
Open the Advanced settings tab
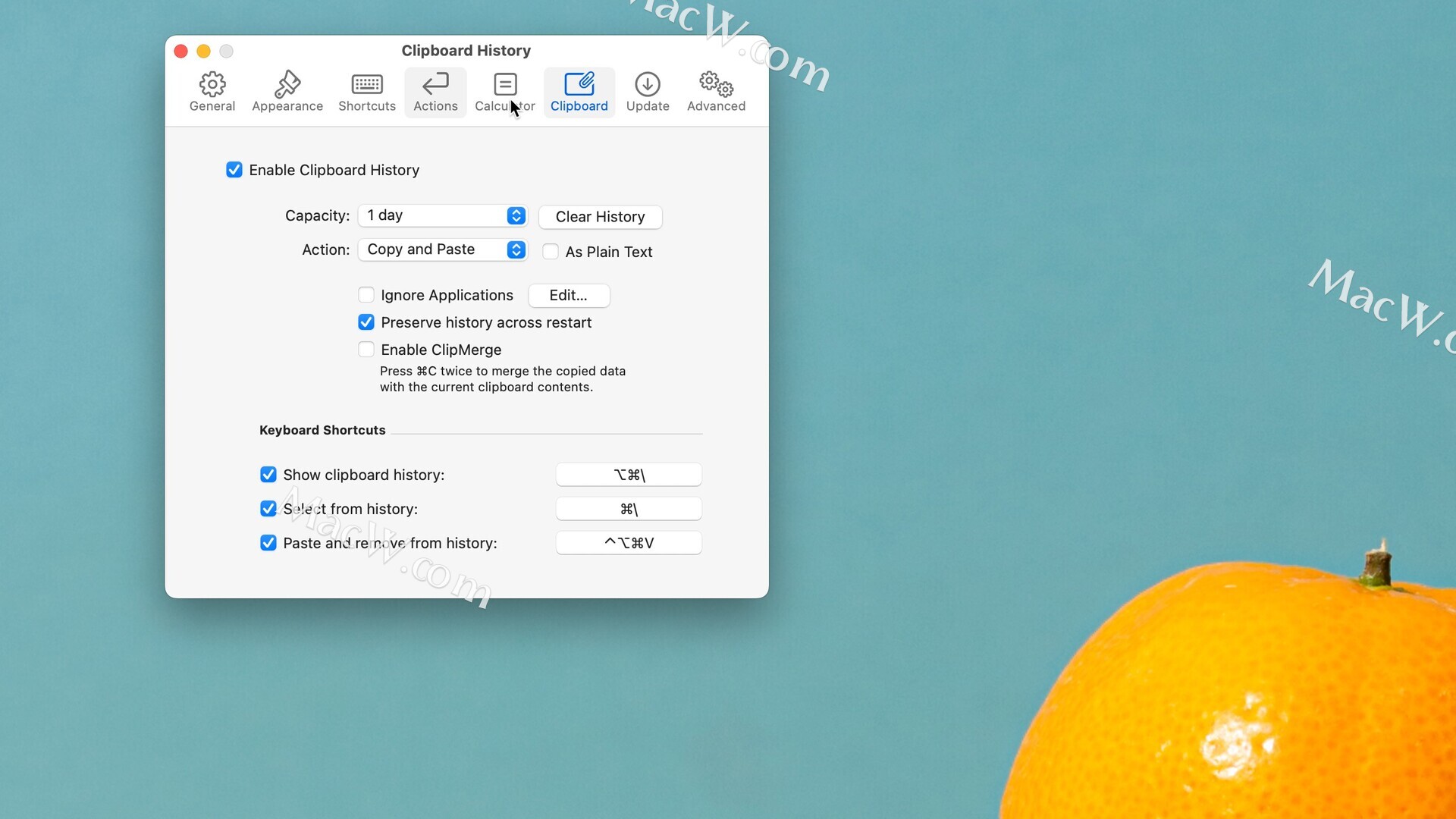(716, 93)
